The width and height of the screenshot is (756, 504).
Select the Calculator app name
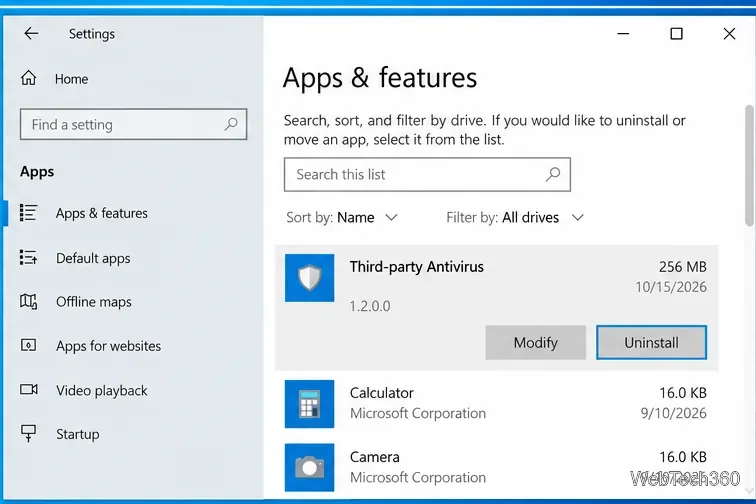tap(382, 393)
